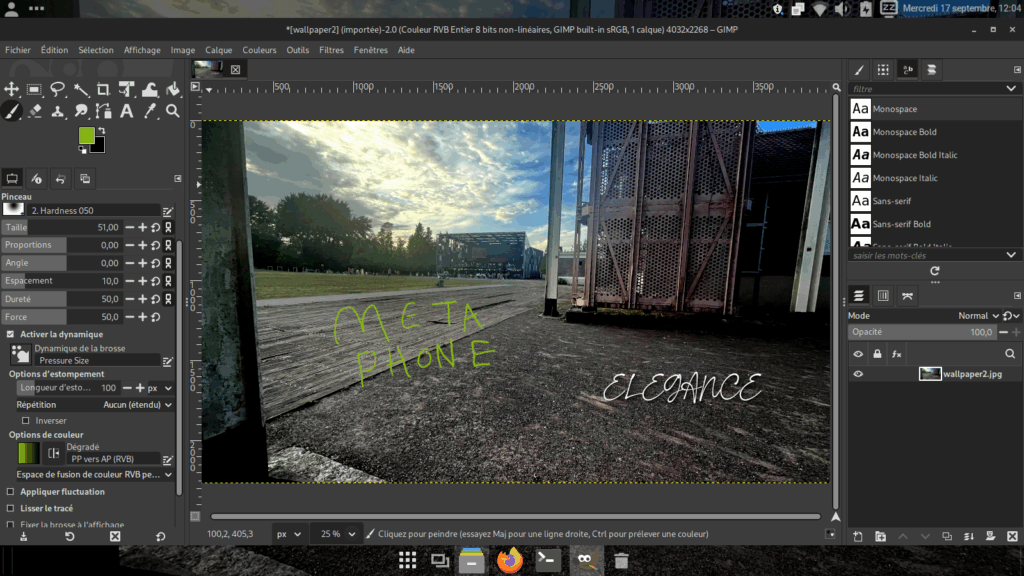Viewport: 1024px width, 576px height.
Task: Open the brush editor next to Hardness 050
Action: coord(168,211)
